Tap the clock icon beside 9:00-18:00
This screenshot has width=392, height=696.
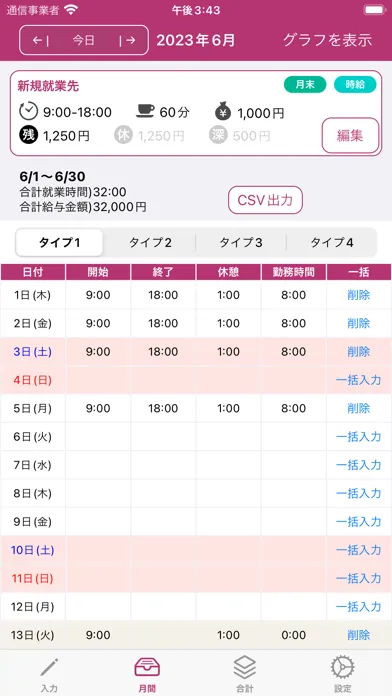28,112
